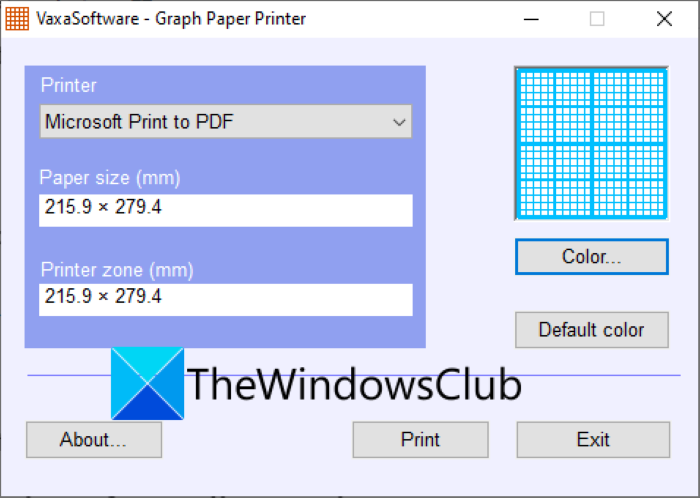Screen dimensions: 700x498
Task: Click the 'Printer' label text
Action: (x=69, y=85)
